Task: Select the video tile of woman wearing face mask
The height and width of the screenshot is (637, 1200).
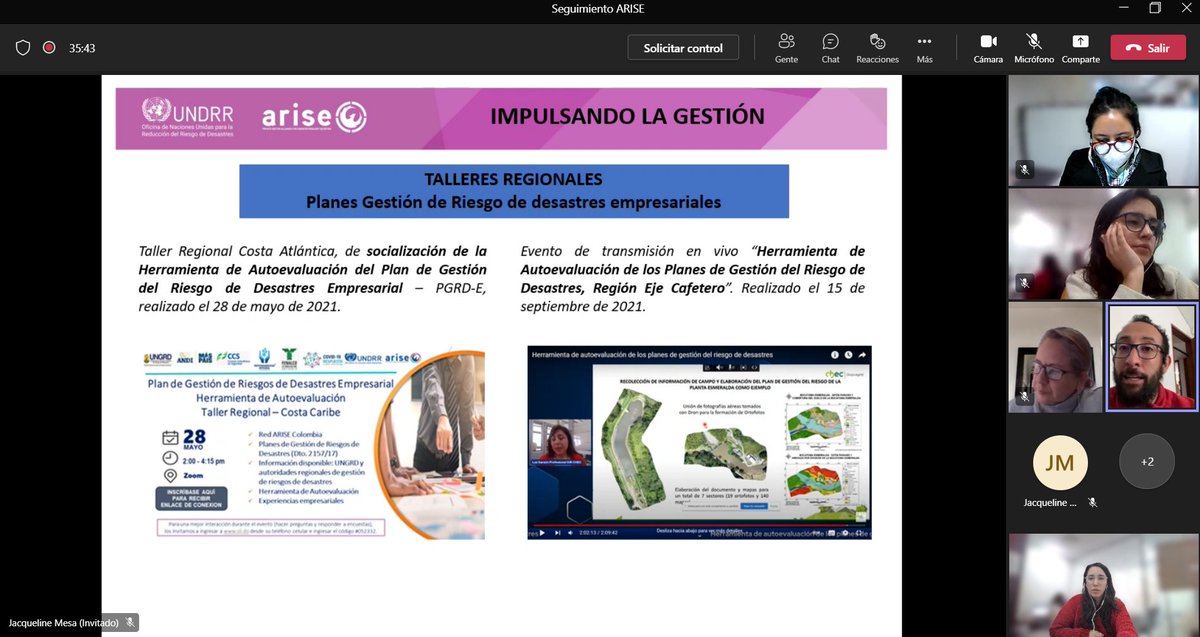Action: [x=1102, y=130]
